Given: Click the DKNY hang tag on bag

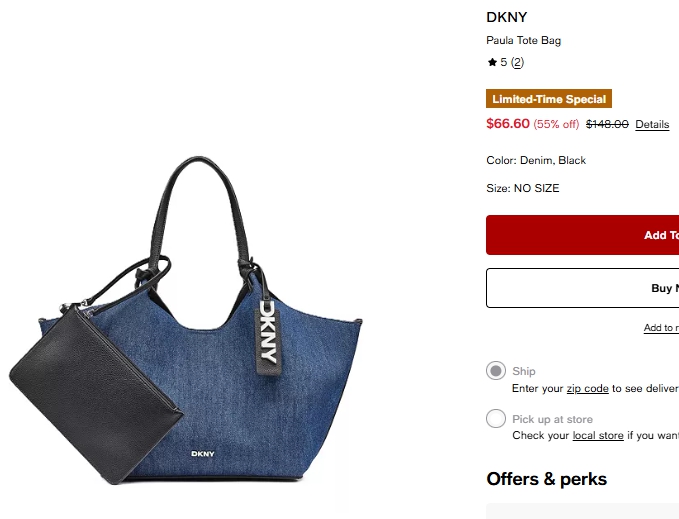Looking at the screenshot, I should [268, 338].
